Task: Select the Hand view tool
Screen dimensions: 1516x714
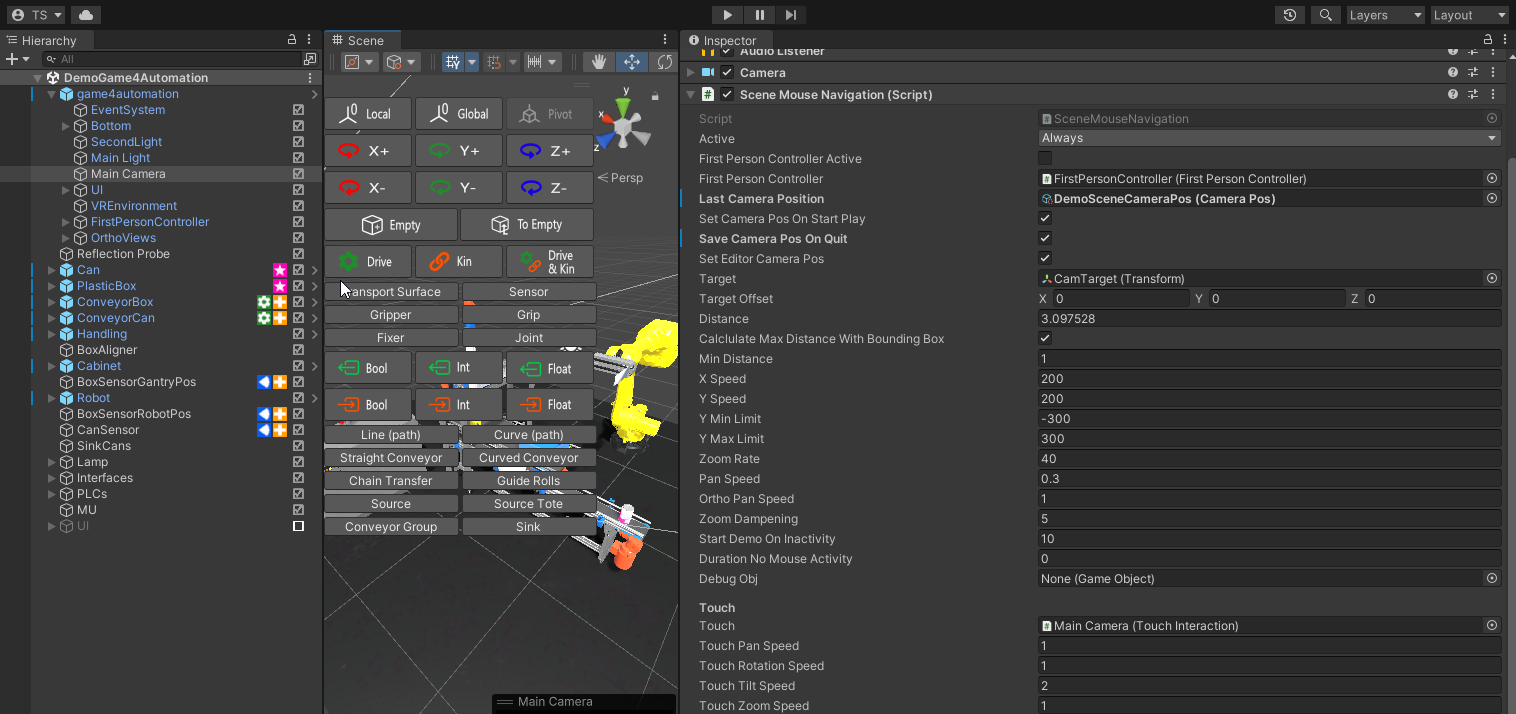Action: [599, 62]
